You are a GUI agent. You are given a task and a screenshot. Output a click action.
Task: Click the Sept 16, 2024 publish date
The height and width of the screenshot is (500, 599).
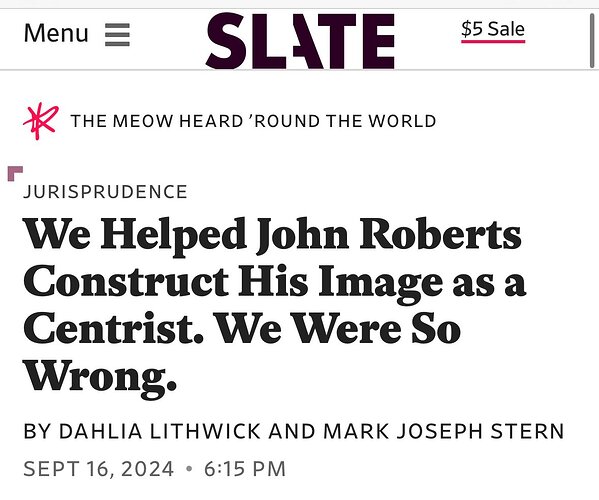99,469
